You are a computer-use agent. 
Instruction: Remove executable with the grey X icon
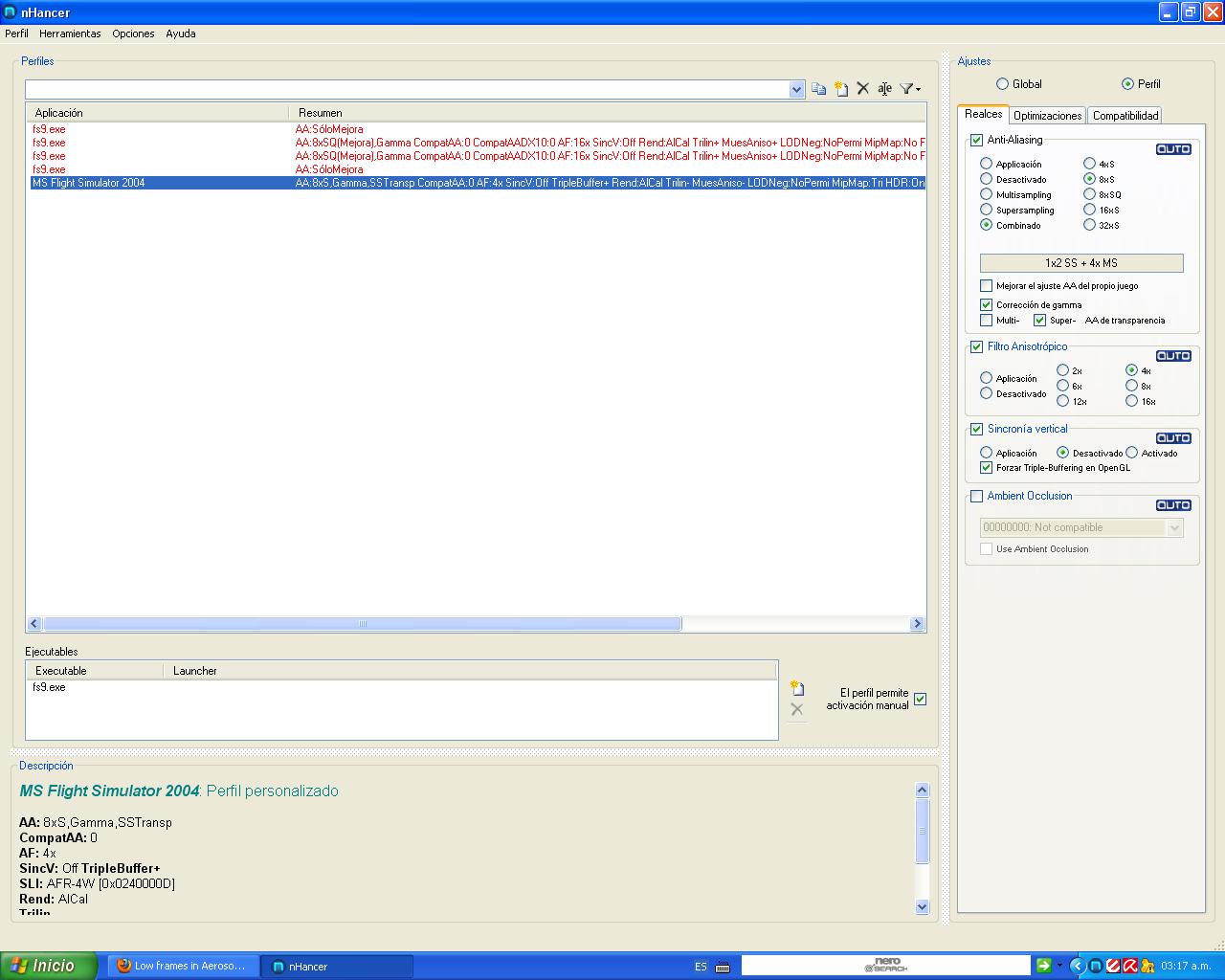(x=796, y=709)
